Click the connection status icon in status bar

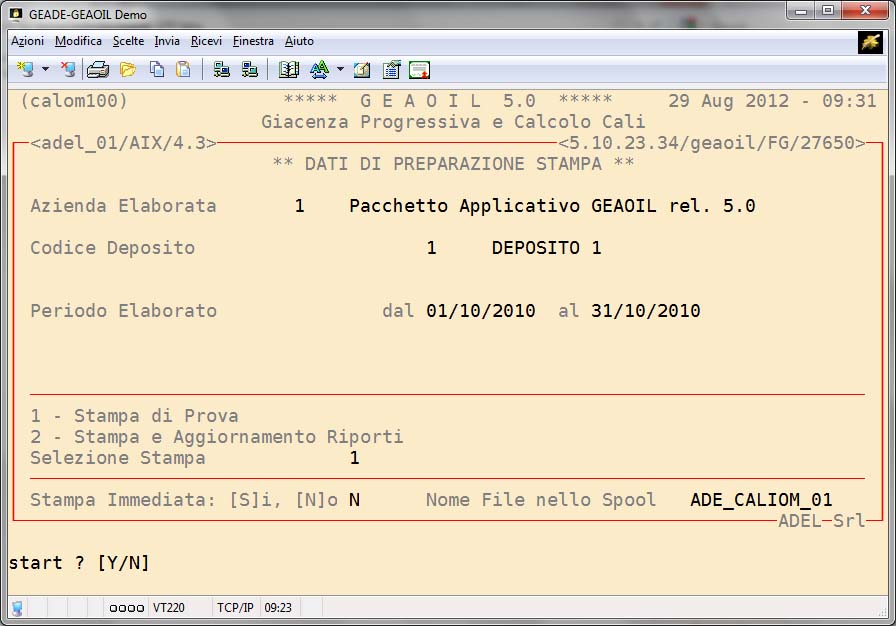tap(18, 607)
